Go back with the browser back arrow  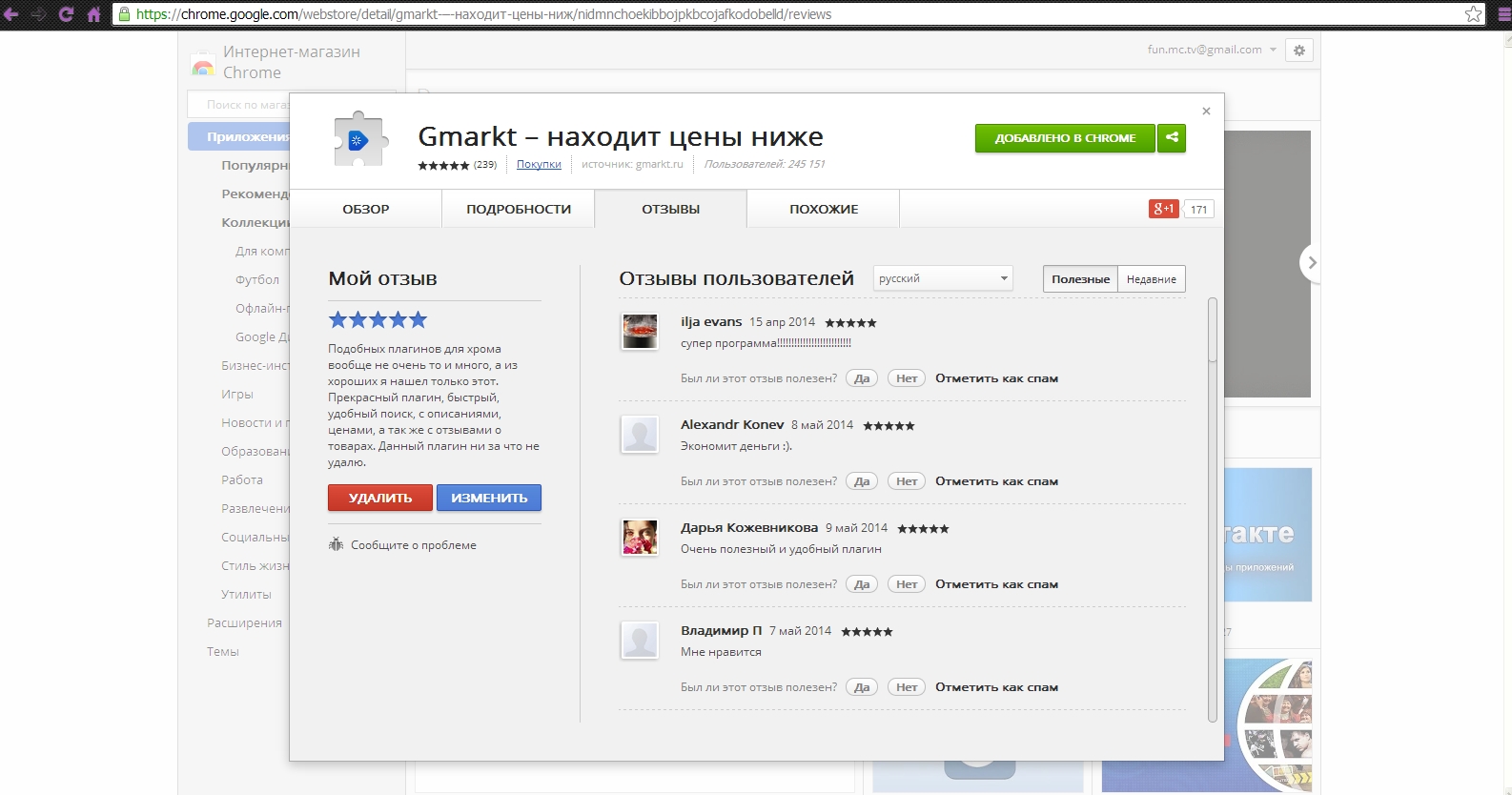pyautogui.click(x=11, y=14)
